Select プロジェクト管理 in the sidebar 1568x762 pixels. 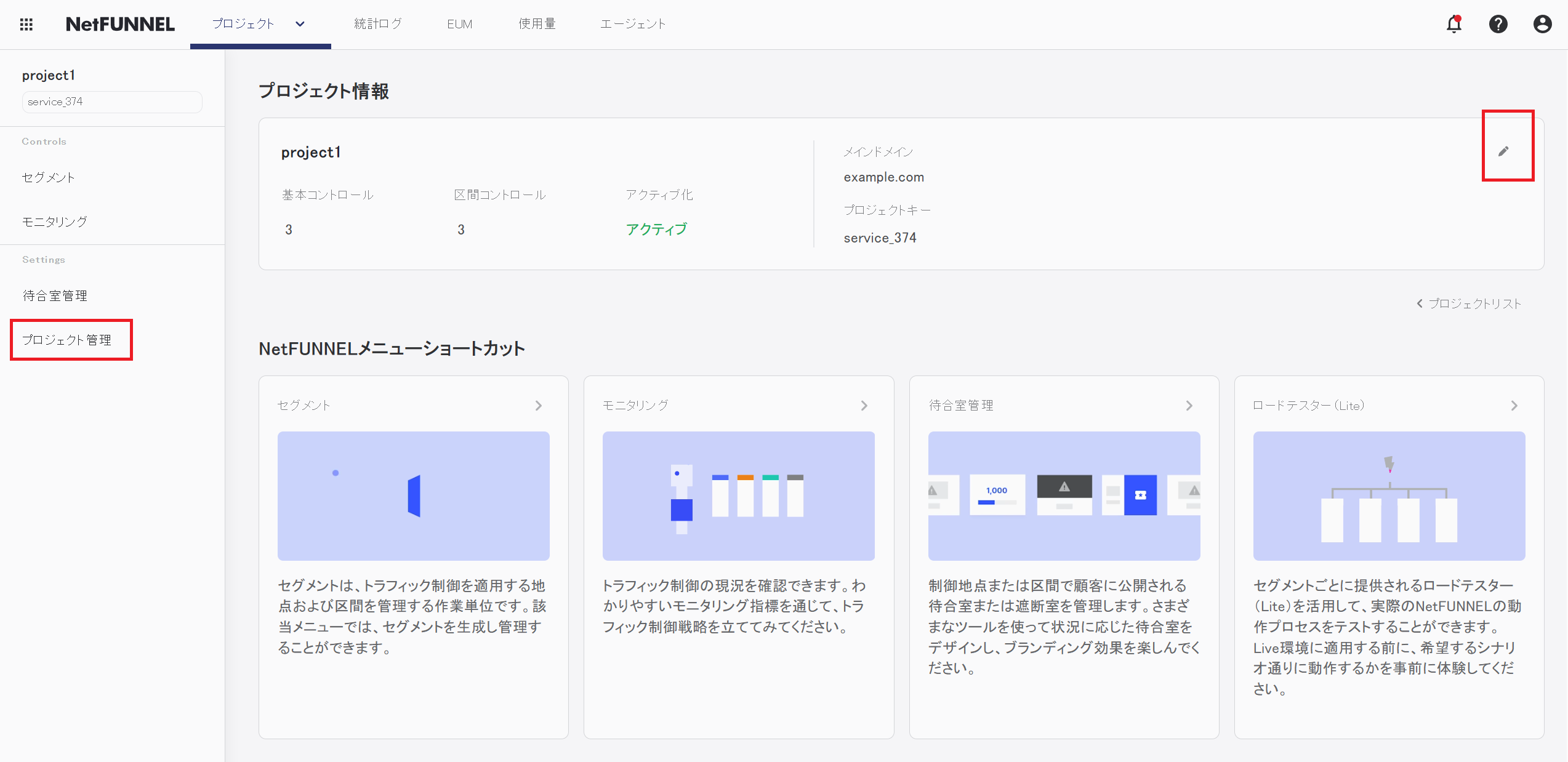(x=68, y=339)
